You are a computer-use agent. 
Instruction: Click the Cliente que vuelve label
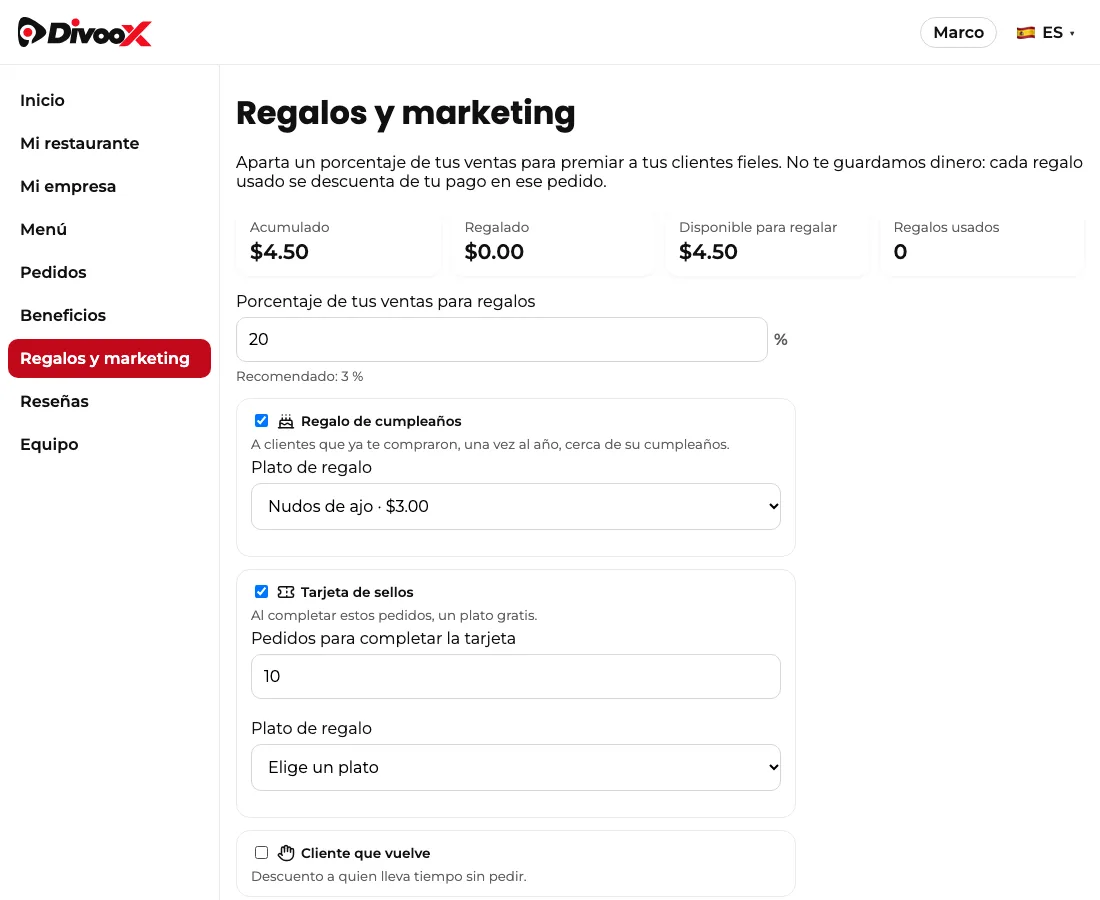[365, 853]
